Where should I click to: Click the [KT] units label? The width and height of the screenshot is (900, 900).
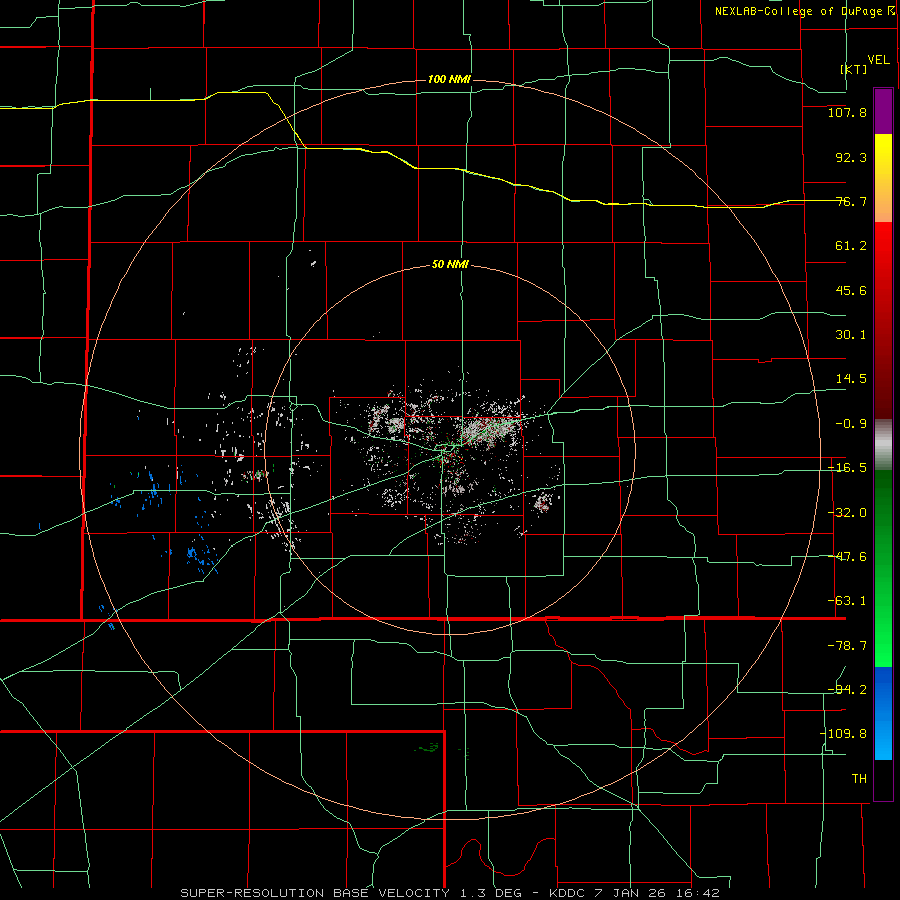coord(854,69)
